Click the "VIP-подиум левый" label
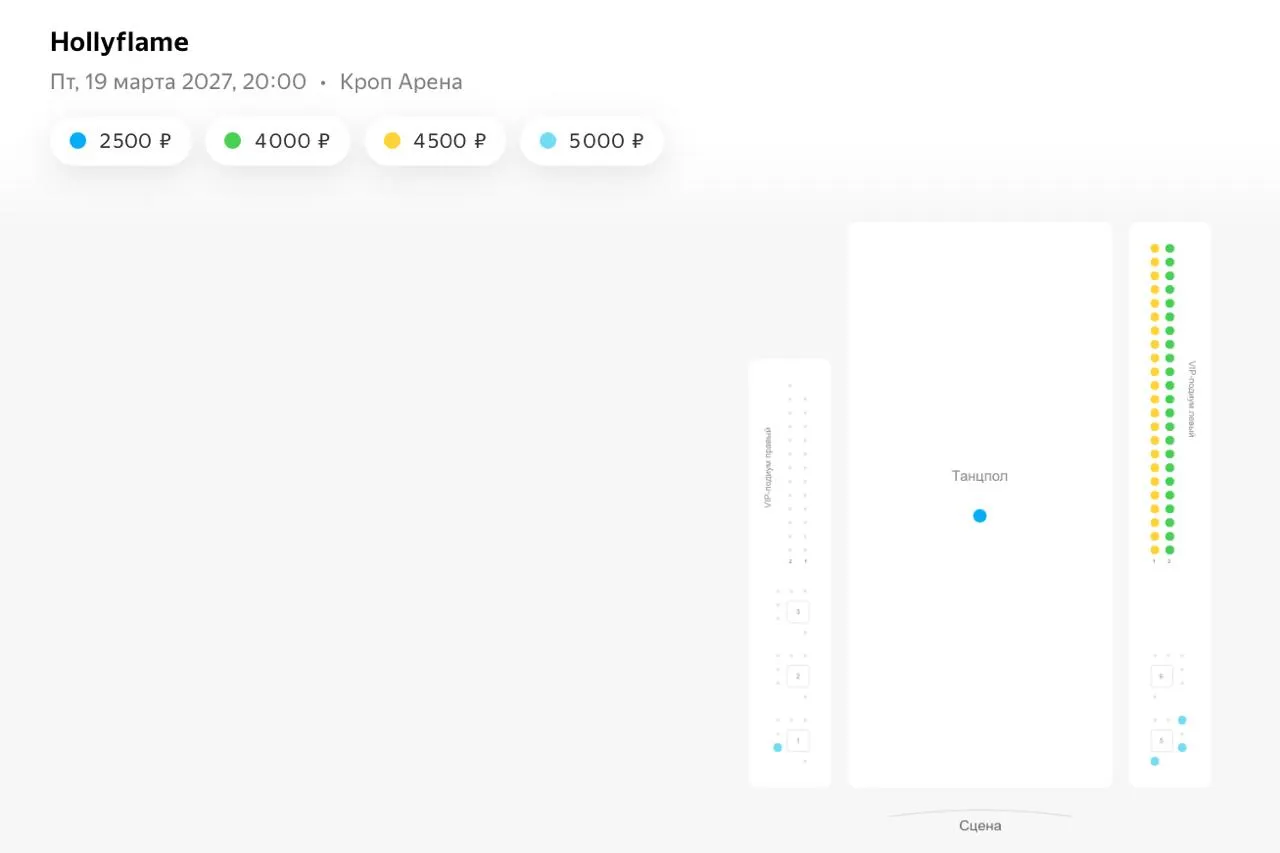This screenshot has height=853, width=1280. [1192, 399]
